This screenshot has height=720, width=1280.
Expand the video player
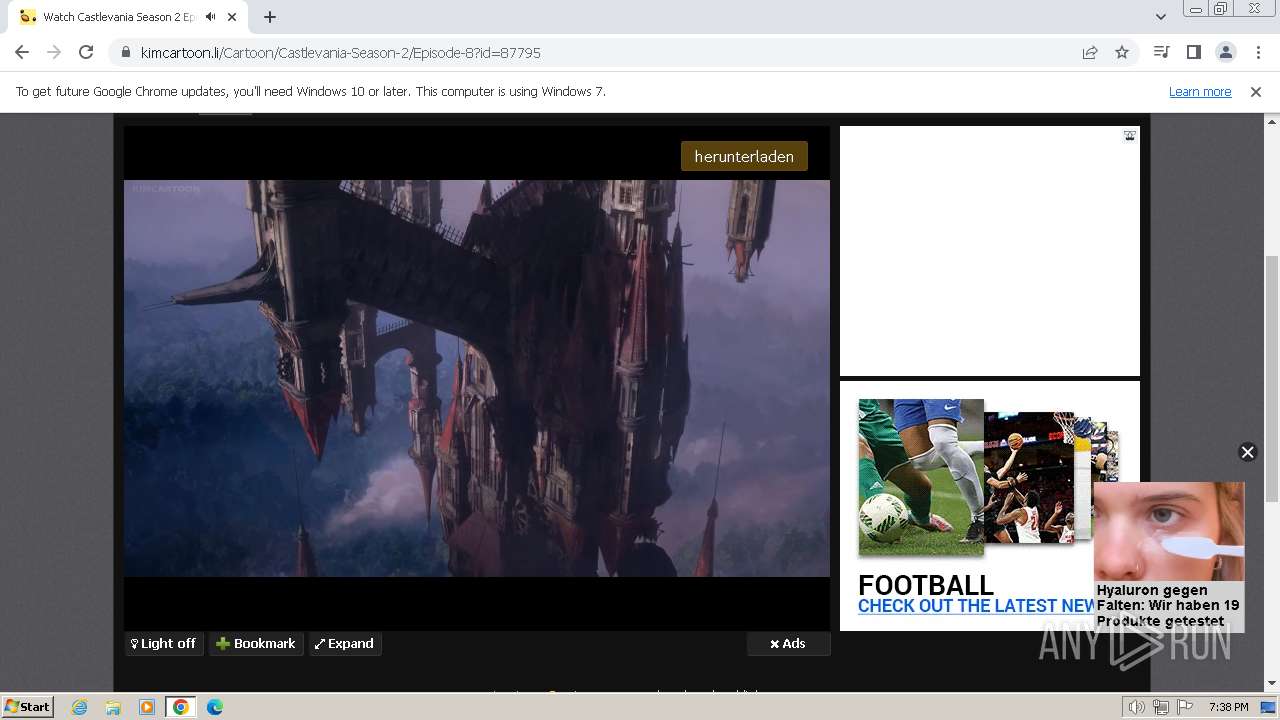(x=344, y=643)
